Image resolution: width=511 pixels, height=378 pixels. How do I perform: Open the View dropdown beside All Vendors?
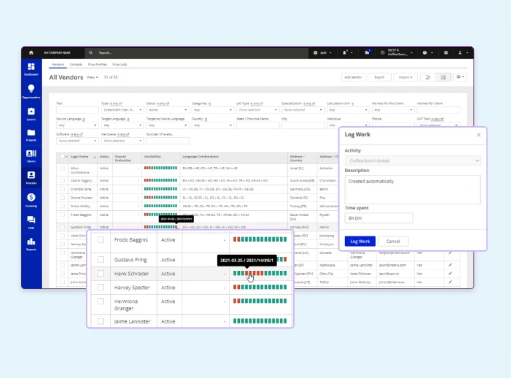click(x=92, y=77)
